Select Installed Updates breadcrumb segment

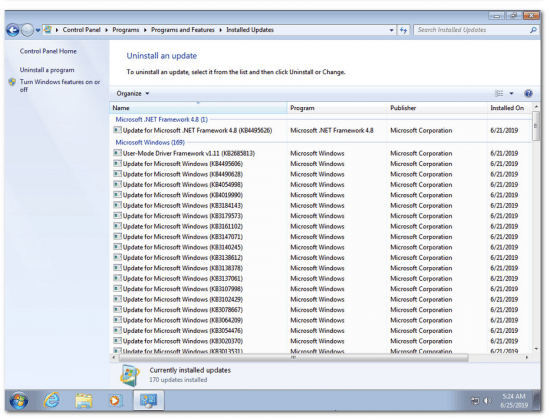[250, 30]
